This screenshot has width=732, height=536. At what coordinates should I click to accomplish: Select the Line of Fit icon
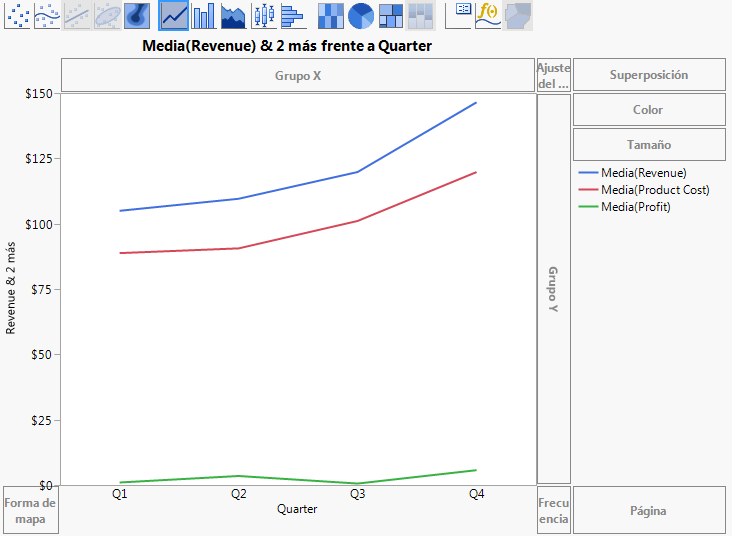click(77, 15)
